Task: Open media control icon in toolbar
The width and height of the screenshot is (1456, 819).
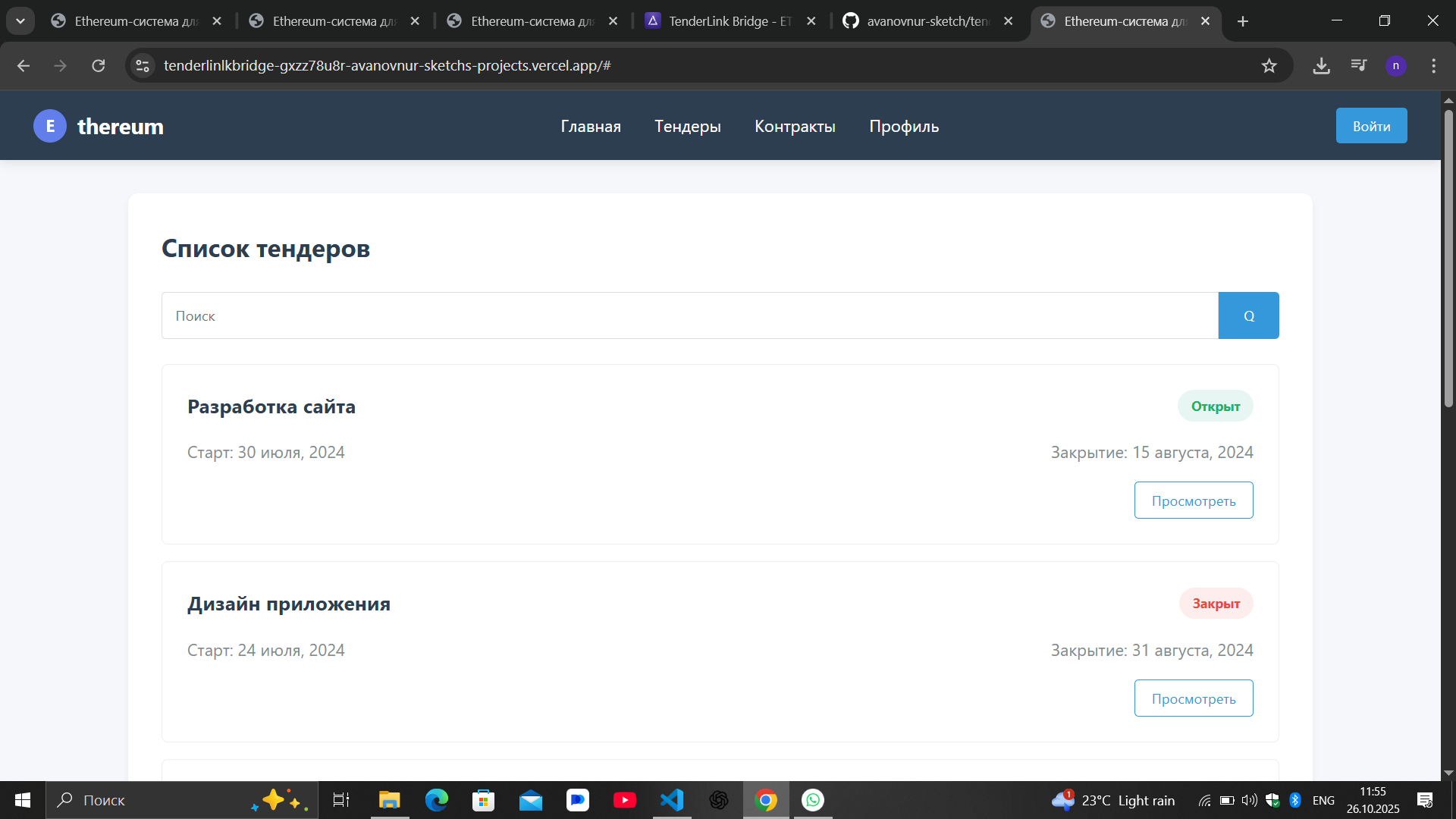Action: tap(1358, 66)
